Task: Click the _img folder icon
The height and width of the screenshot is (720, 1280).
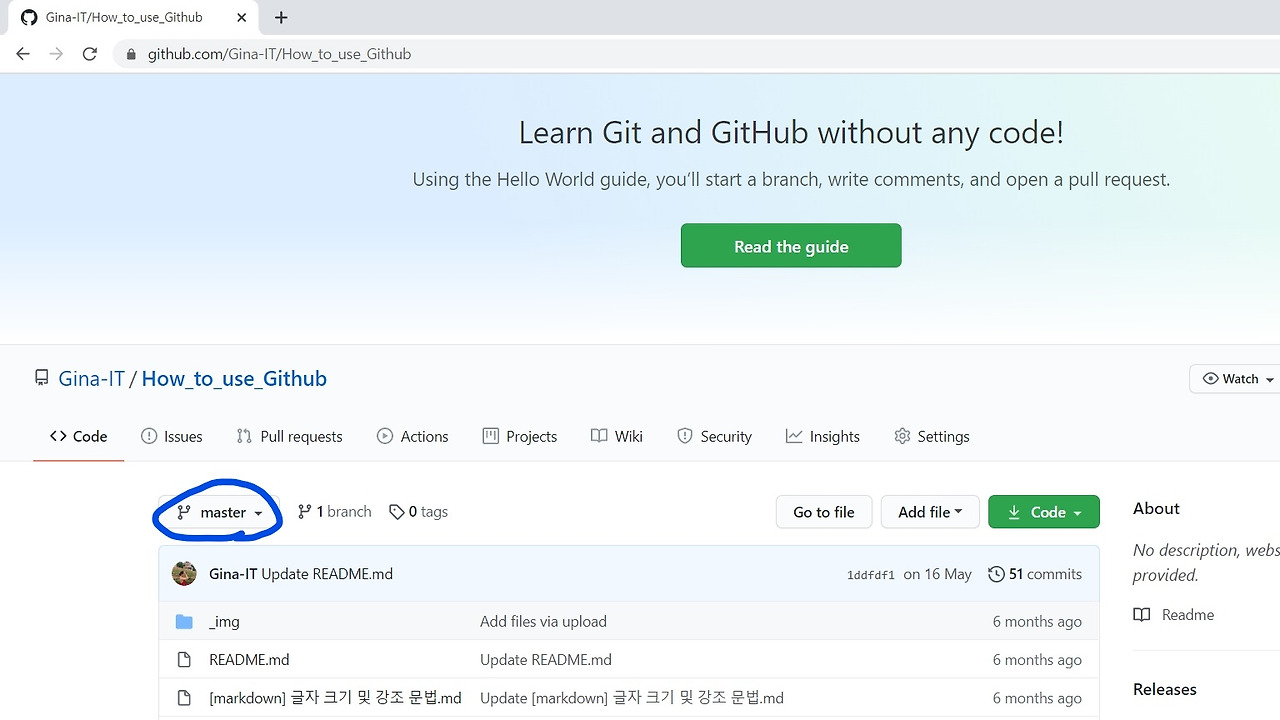Action: tap(184, 622)
